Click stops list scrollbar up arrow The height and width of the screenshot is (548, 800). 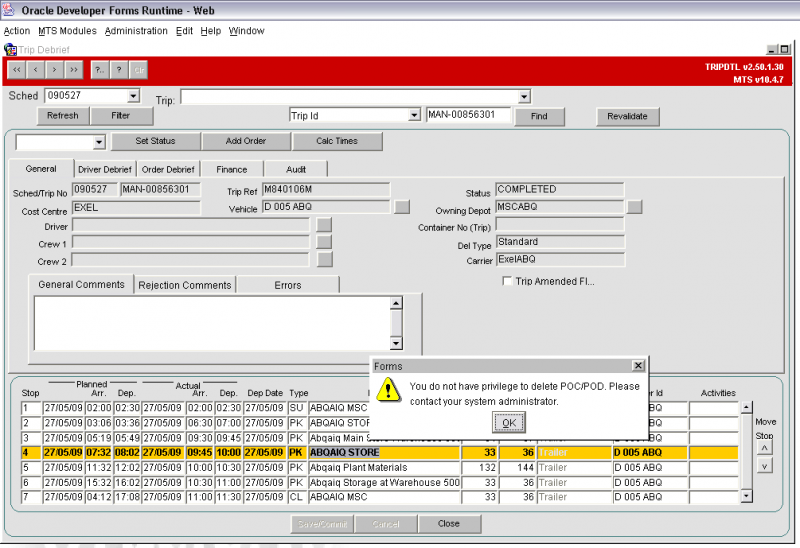[746, 407]
